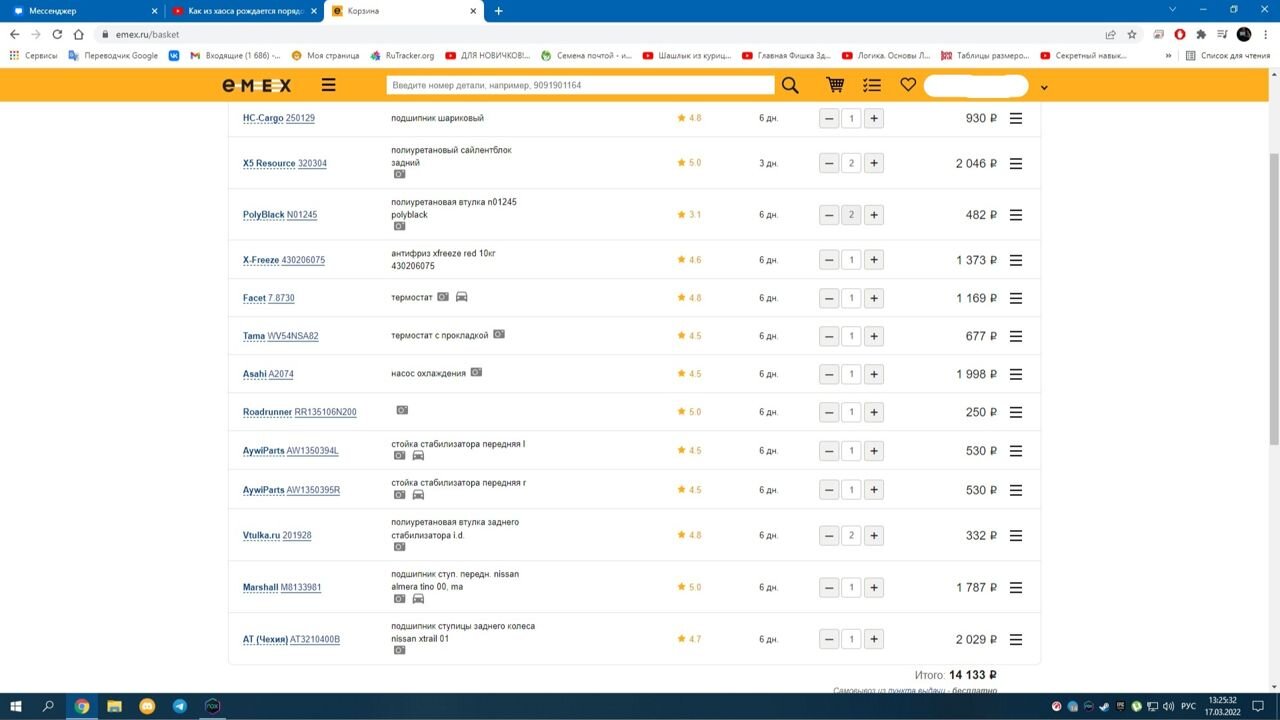
Task: Click camera icon in the Facet thermostat row
Action: (x=443, y=297)
